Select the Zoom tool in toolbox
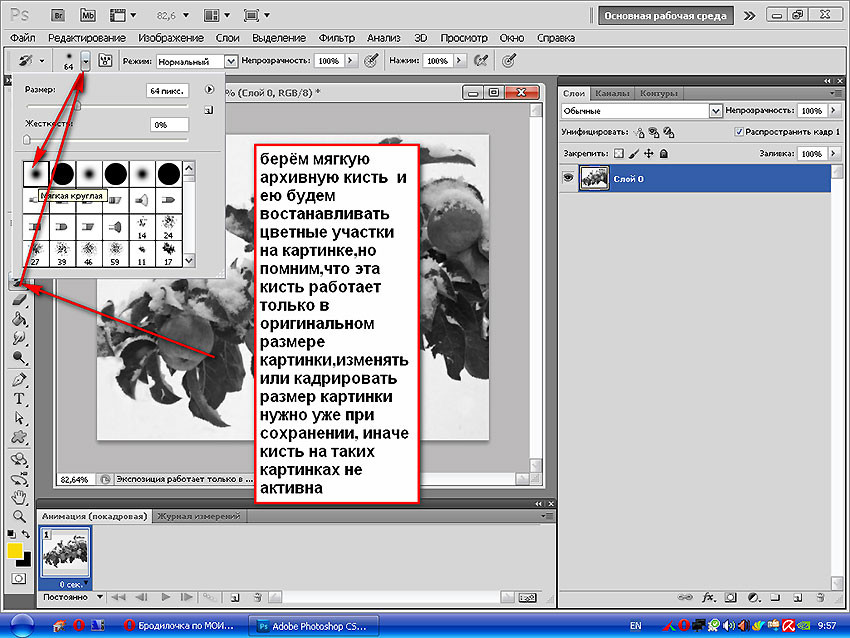Image resolution: width=850 pixels, height=638 pixels. 19,517
